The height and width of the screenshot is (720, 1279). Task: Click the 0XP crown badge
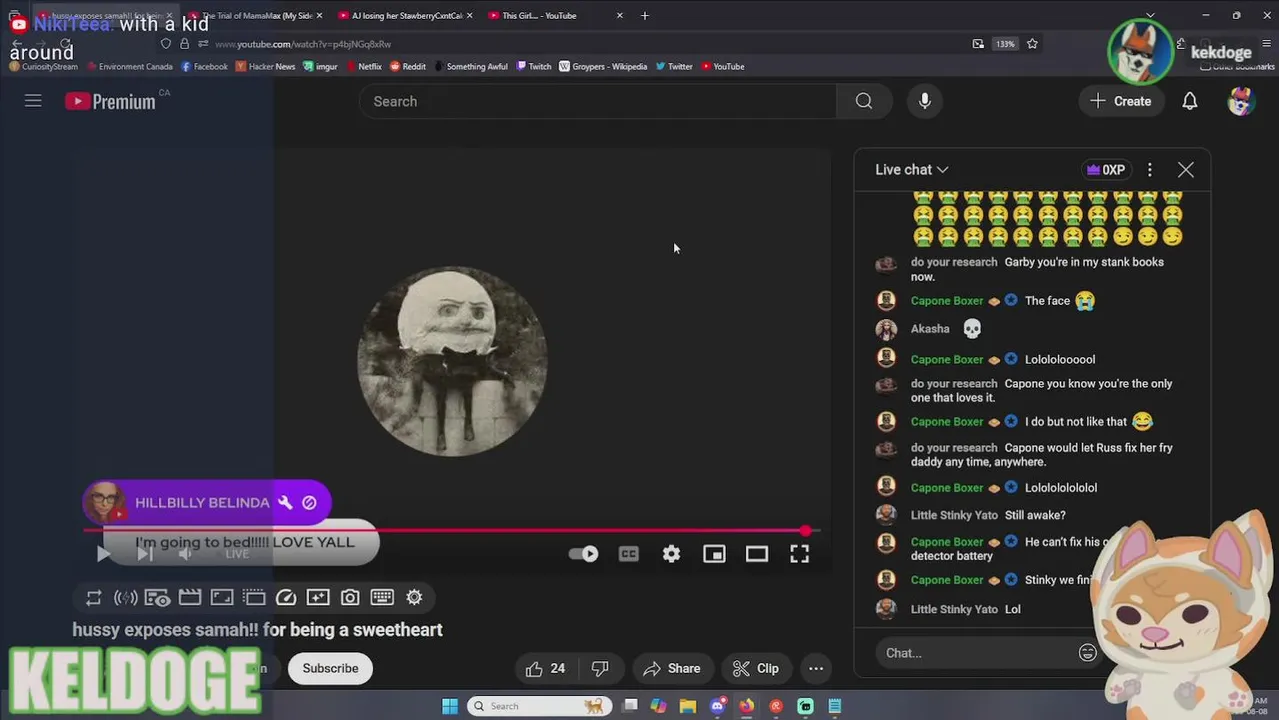tap(1106, 170)
